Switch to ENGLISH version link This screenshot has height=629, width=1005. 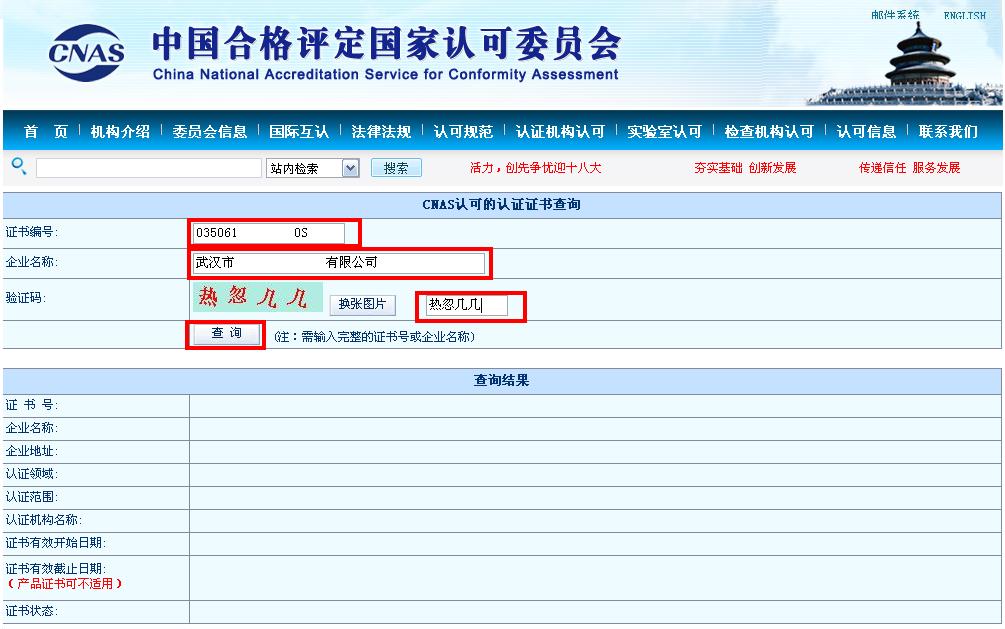pos(965,15)
